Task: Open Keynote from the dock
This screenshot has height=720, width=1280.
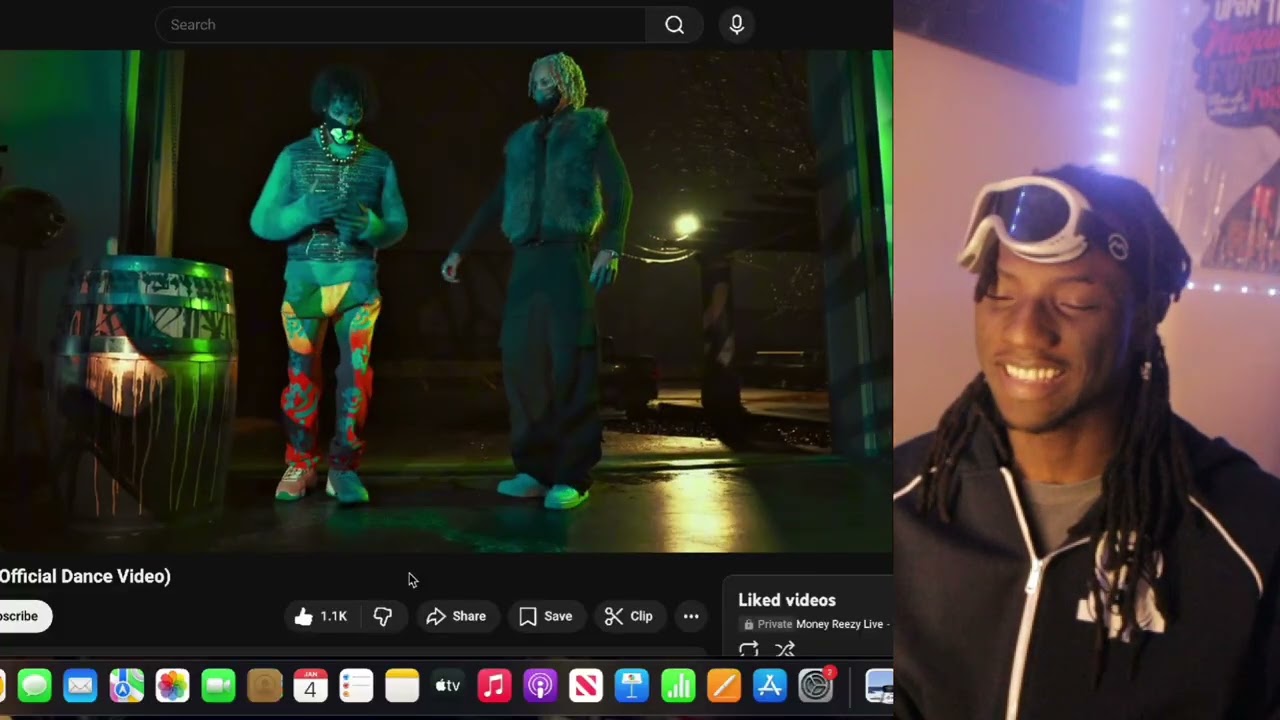Action: tap(632, 686)
